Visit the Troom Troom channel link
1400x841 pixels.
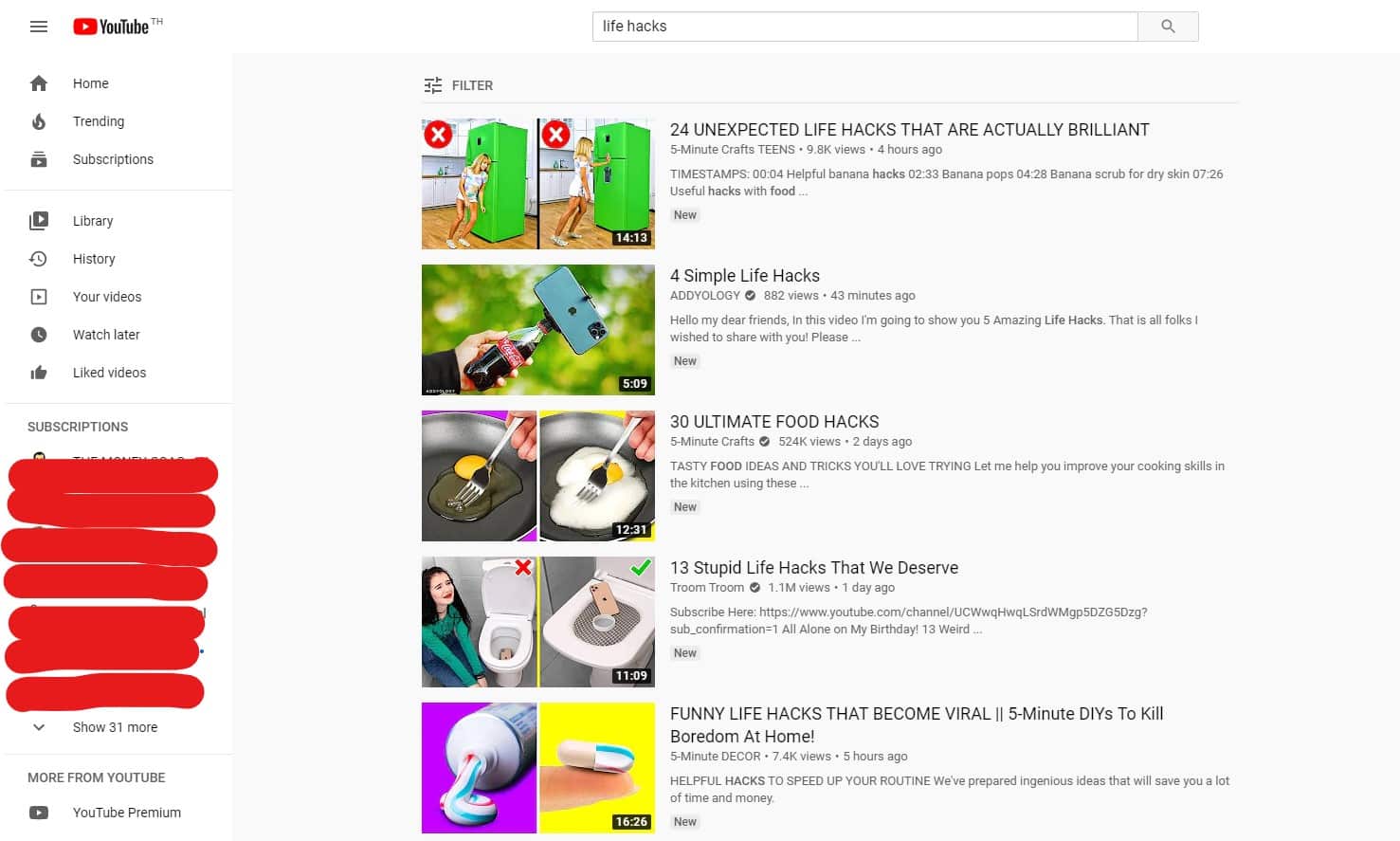[706, 588]
